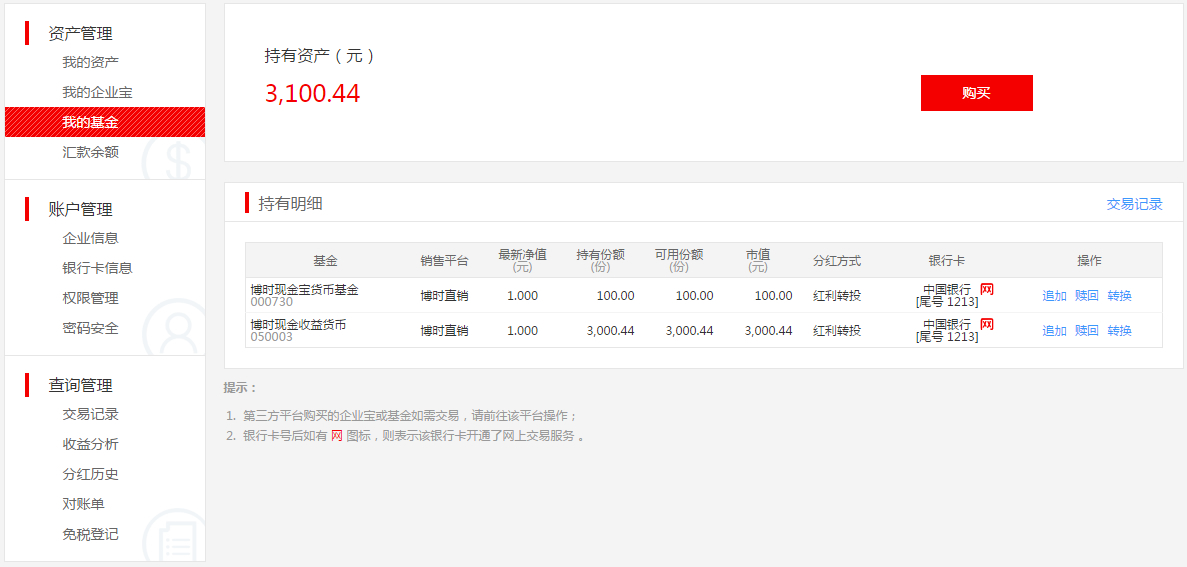Click 转换 for 博时现金收益货币
This screenshot has width=1187, height=567.
[x=1119, y=331]
